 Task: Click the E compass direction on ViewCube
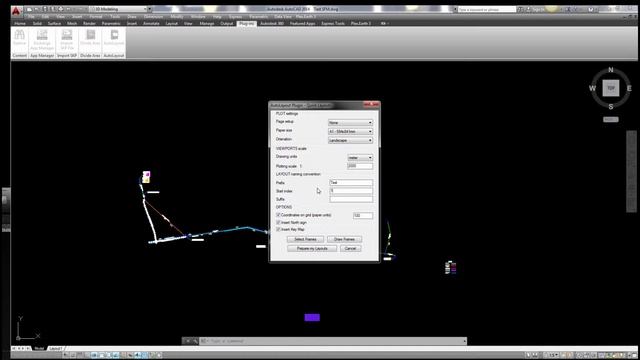tap(629, 88)
